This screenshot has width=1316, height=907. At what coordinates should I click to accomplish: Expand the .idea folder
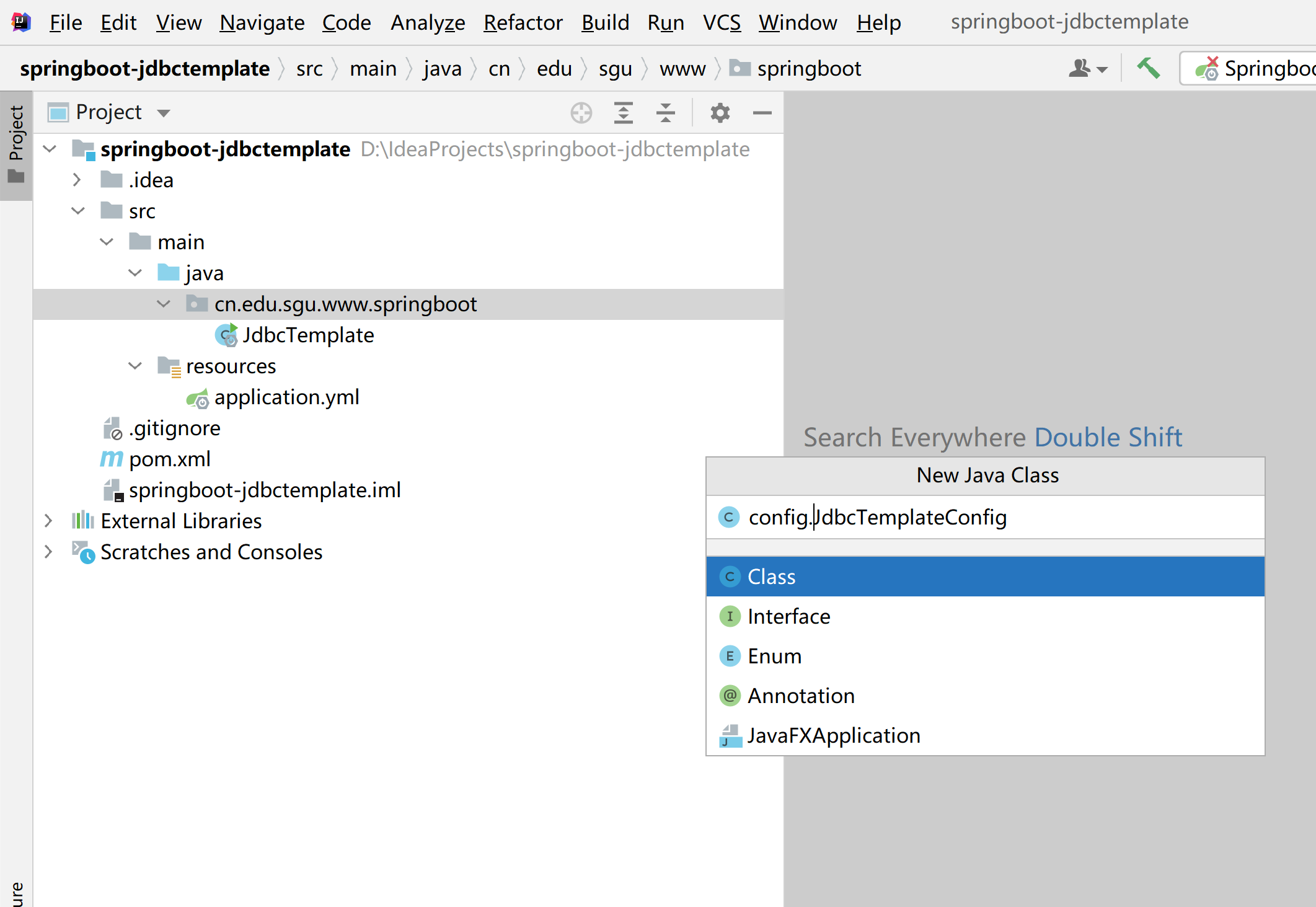coord(77,180)
